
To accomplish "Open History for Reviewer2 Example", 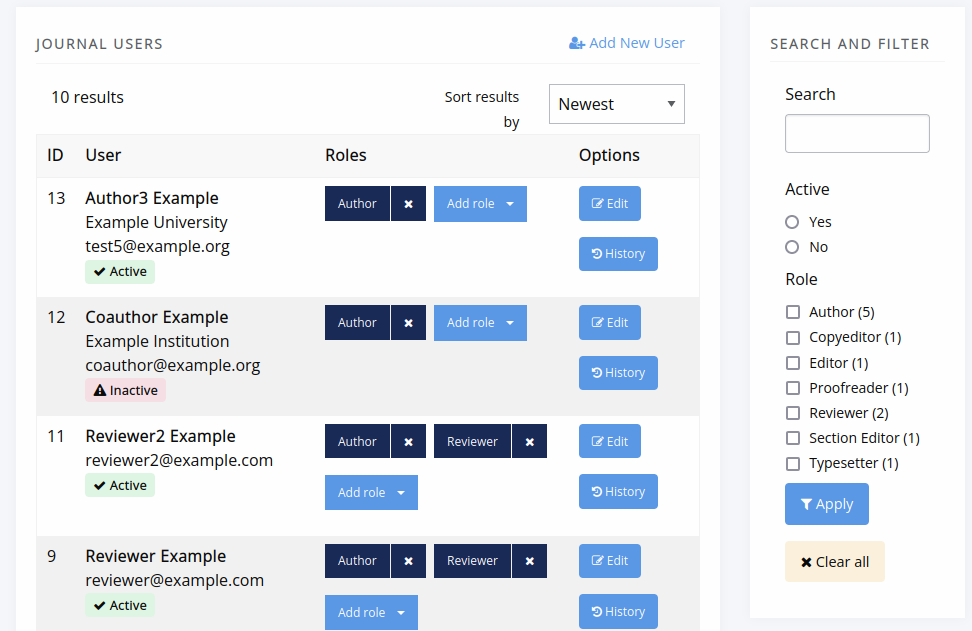I will 618,492.
